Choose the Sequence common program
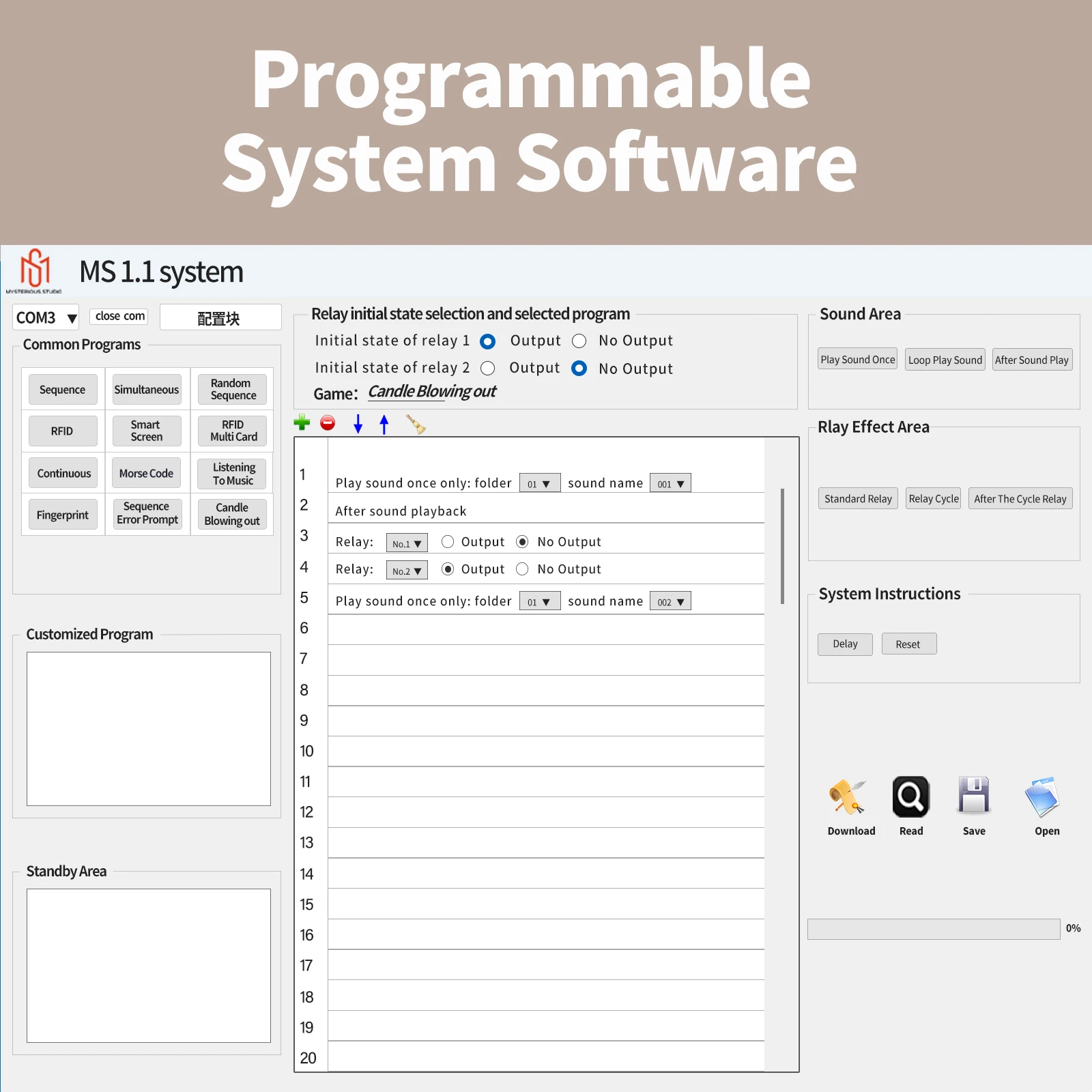This screenshot has height=1092, width=1092. (63, 390)
